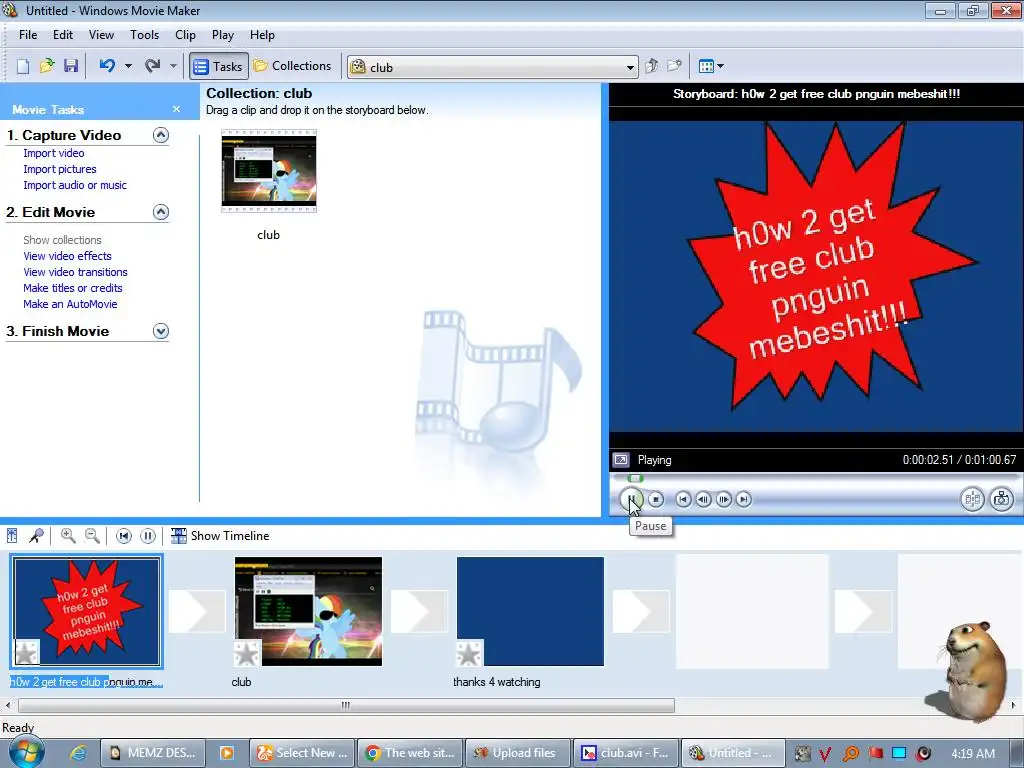Go up one collection level icon
1024x768 pixels.
click(x=651, y=66)
